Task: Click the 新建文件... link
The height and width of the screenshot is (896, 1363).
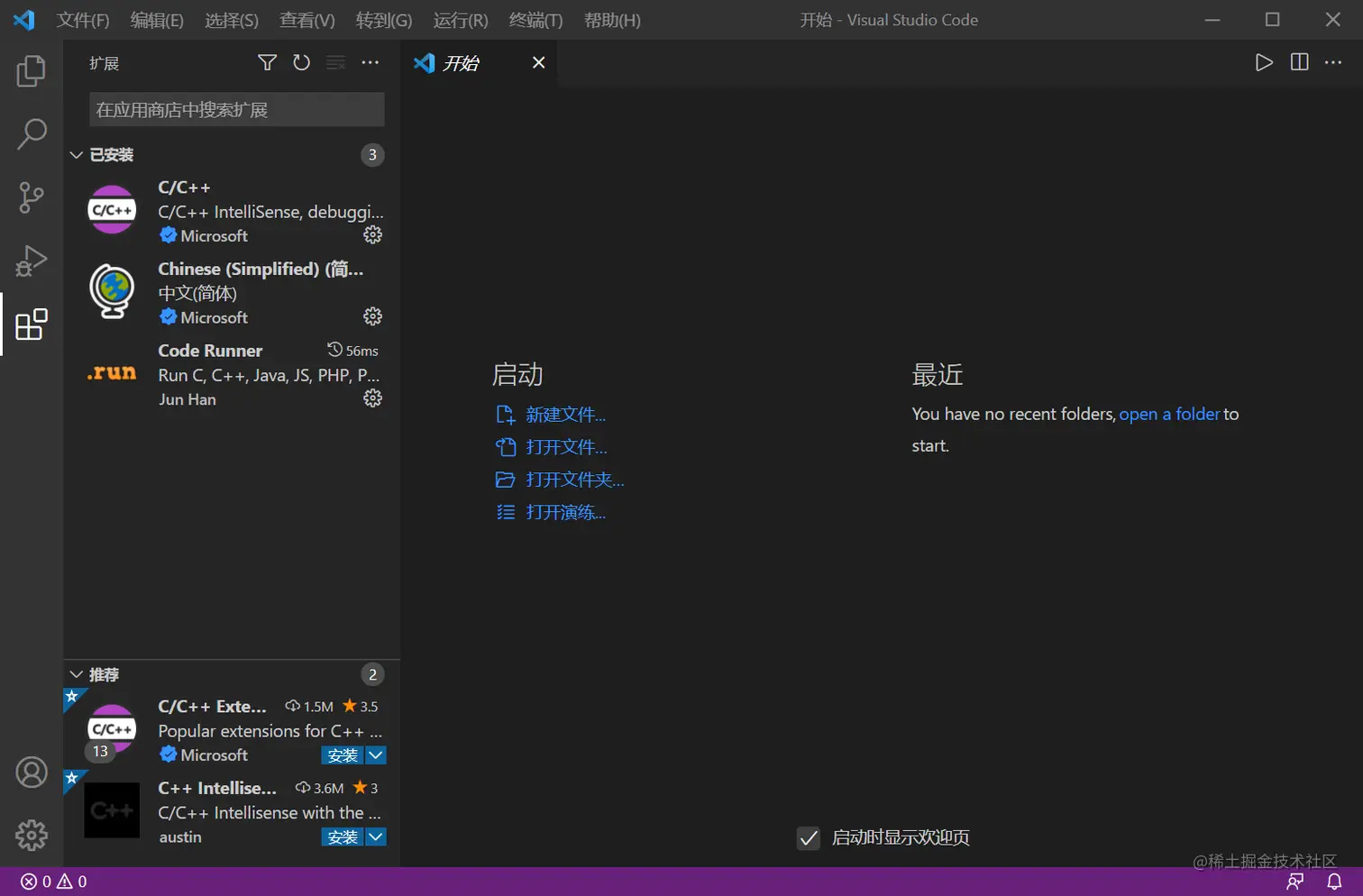Action: pos(565,415)
